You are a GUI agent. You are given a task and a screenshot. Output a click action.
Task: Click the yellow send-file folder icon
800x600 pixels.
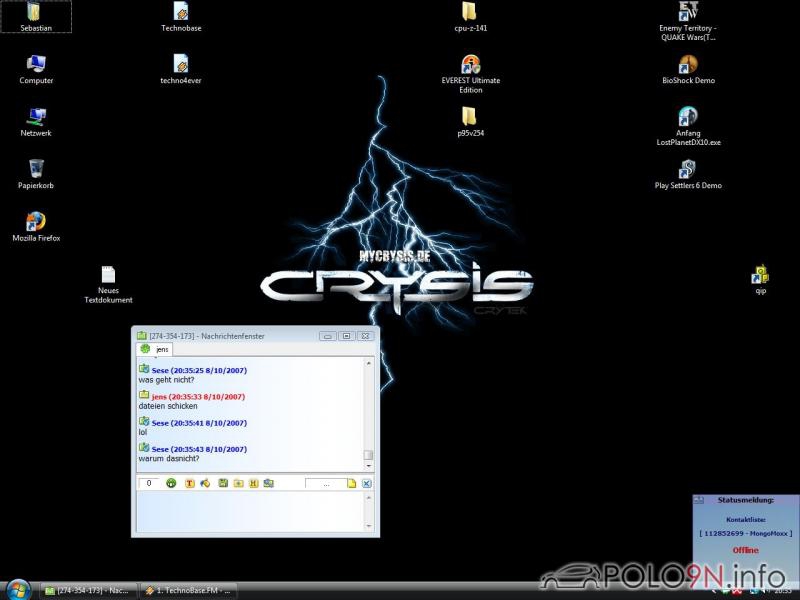tap(238, 483)
